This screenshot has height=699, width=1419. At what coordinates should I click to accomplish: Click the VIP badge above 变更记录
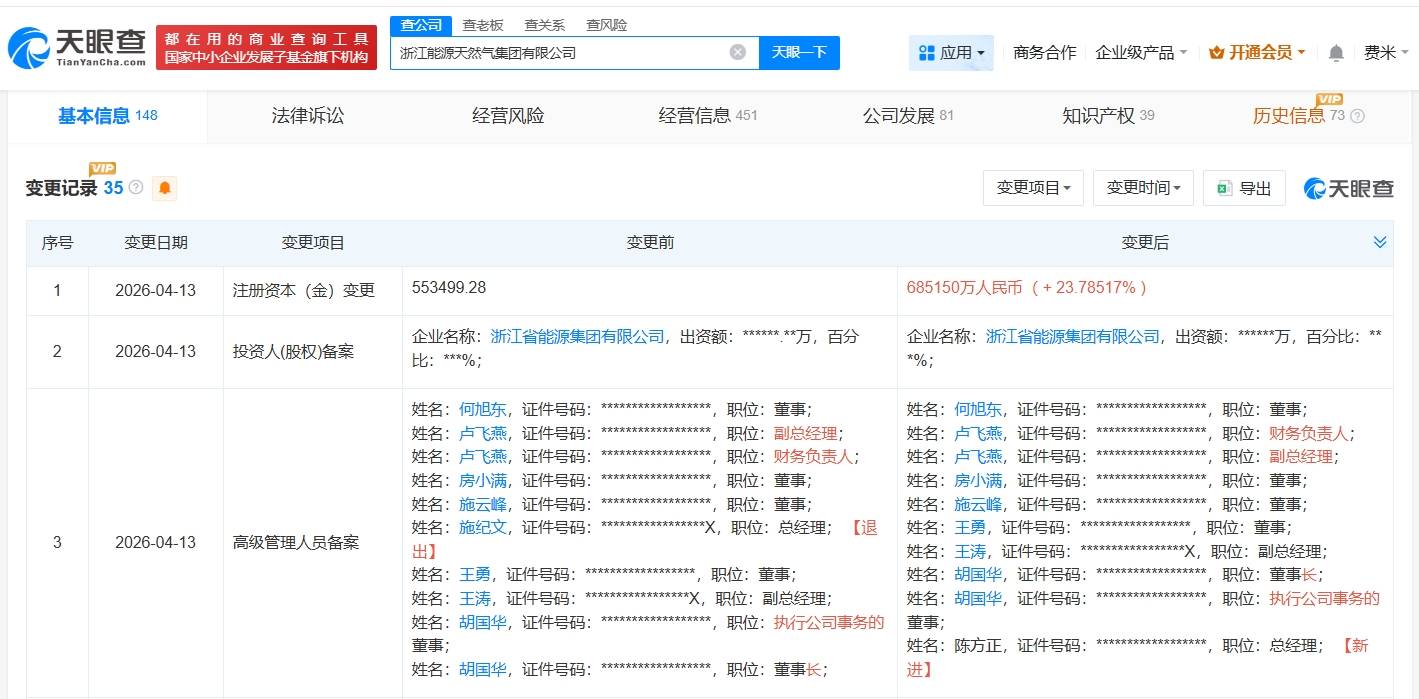point(101,169)
